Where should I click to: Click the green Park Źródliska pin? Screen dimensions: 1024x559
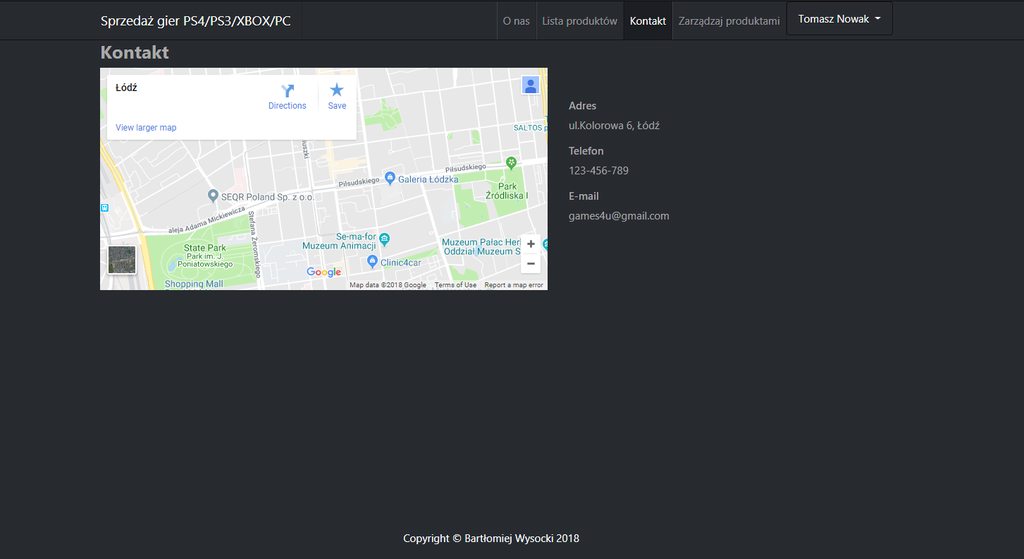[511, 162]
